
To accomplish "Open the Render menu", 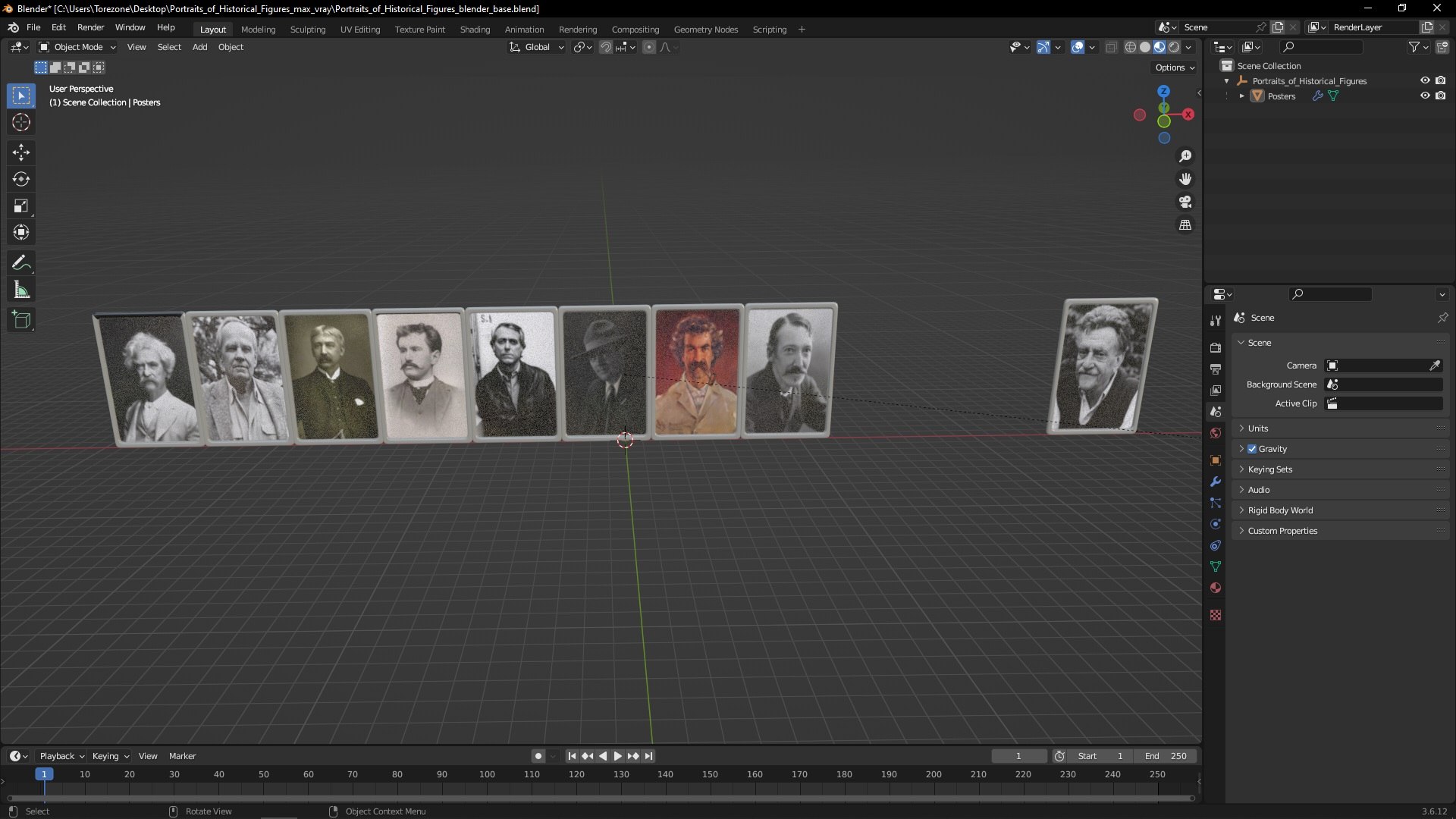I will point(90,27).
